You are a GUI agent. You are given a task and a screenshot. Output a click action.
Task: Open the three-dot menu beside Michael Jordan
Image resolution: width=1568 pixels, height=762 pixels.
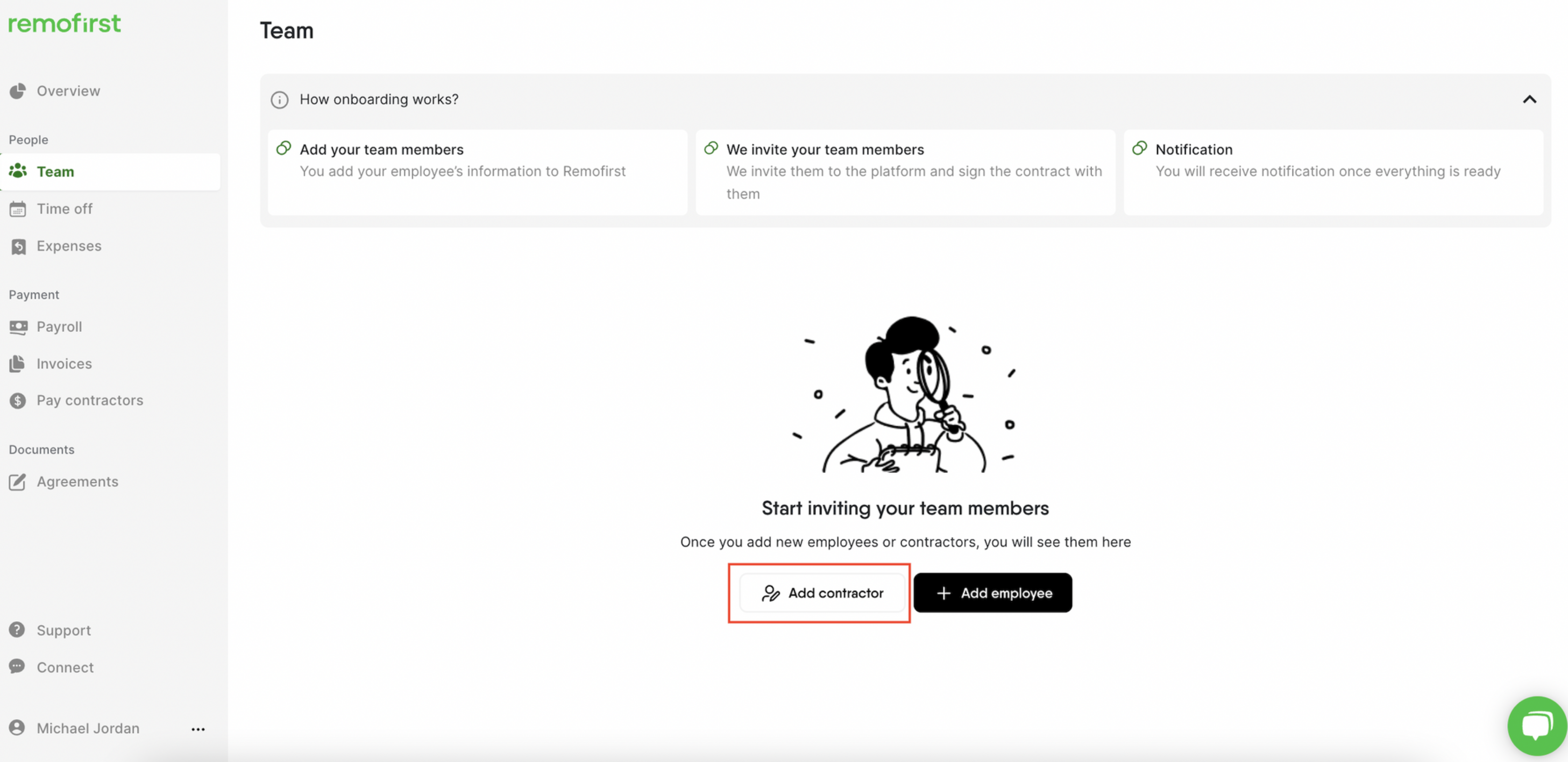click(198, 729)
